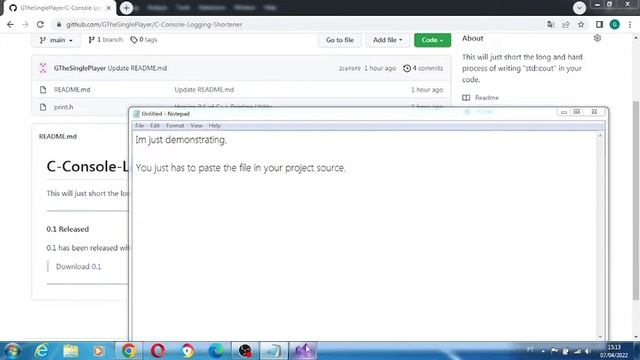Viewport: 640px width, 360px height.
Task: Close the GitHub browser tab
Action: [x=109, y=8]
